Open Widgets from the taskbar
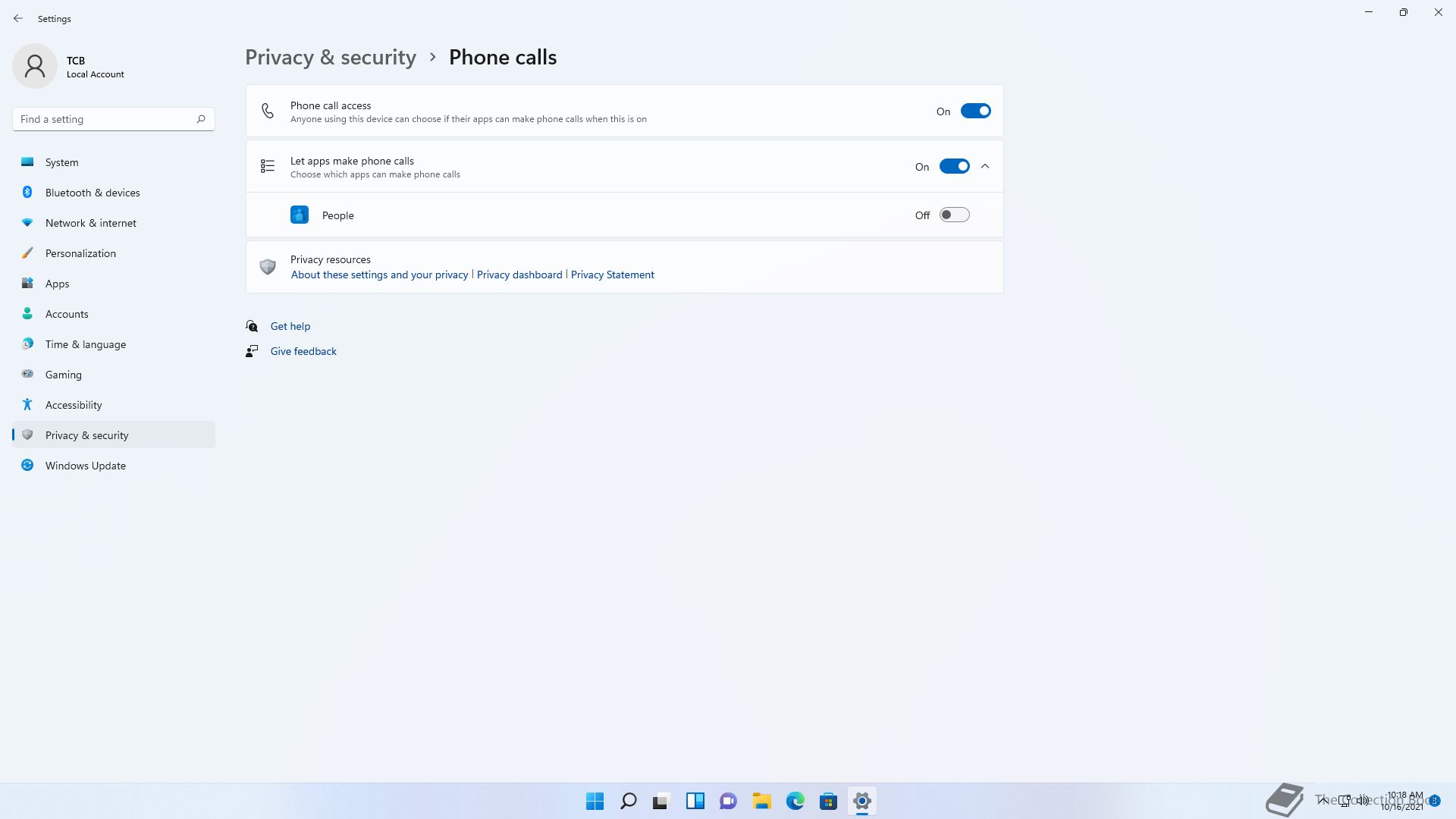The image size is (1456, 819). 695,801
